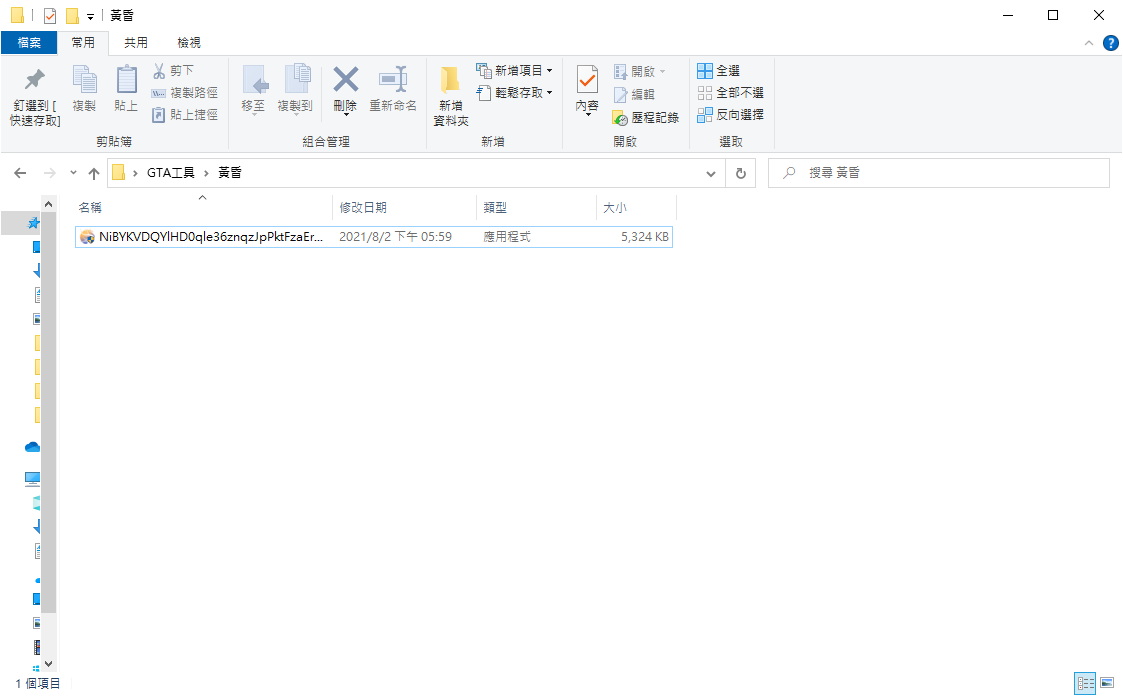Click the 貼上 (Paste) clipboard icon
The width and height of the screenshot is (1123, 696).
[126, 89]
